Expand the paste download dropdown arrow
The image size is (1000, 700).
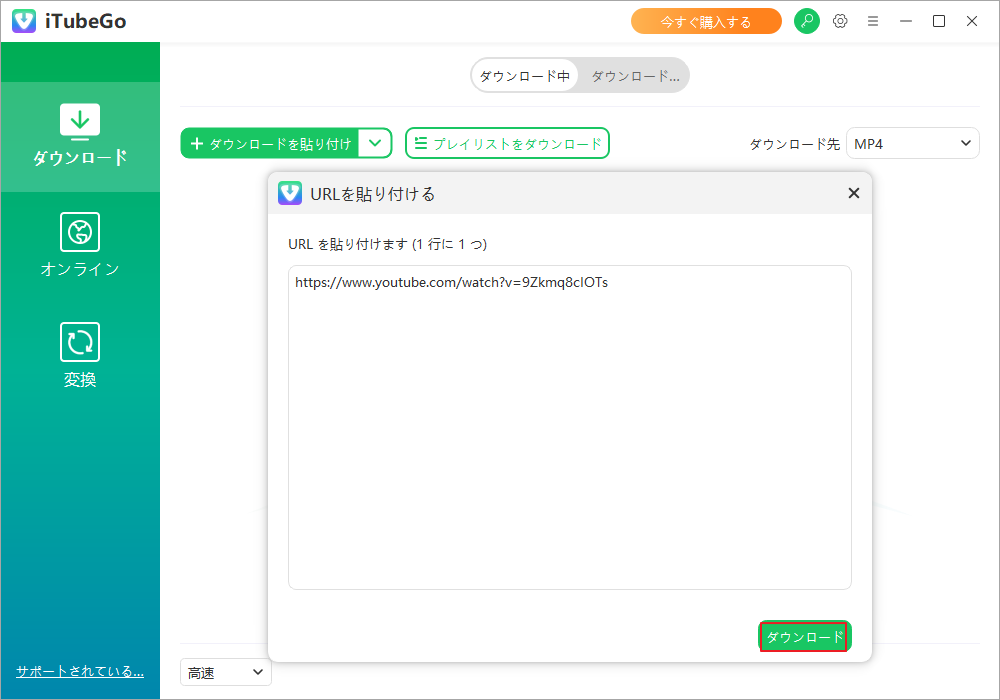[x=375, y=143]
